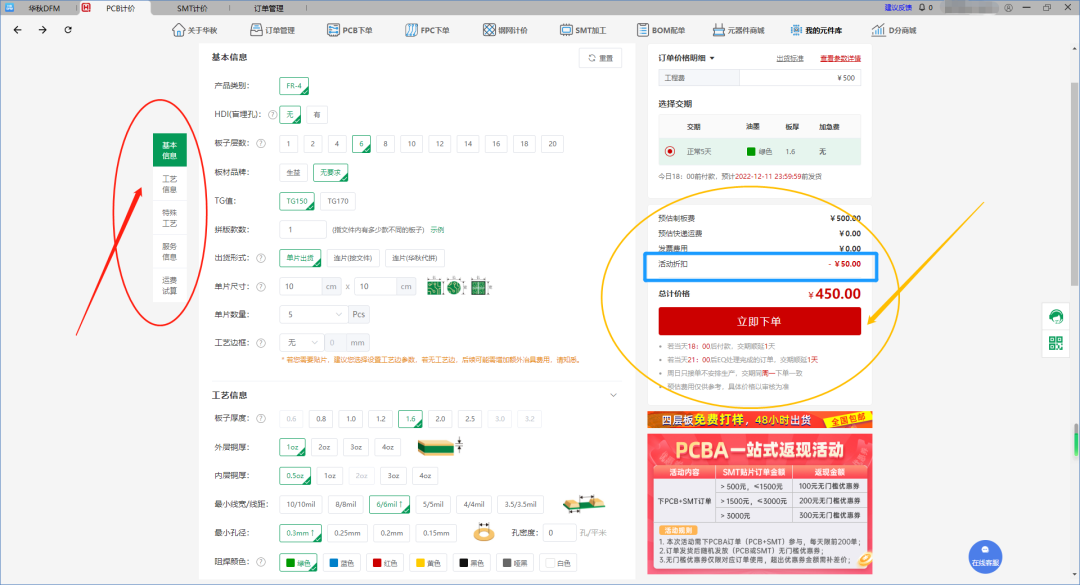
Task: Open the 建议反馈 link in title bar
Action: (x=898, y=8)
